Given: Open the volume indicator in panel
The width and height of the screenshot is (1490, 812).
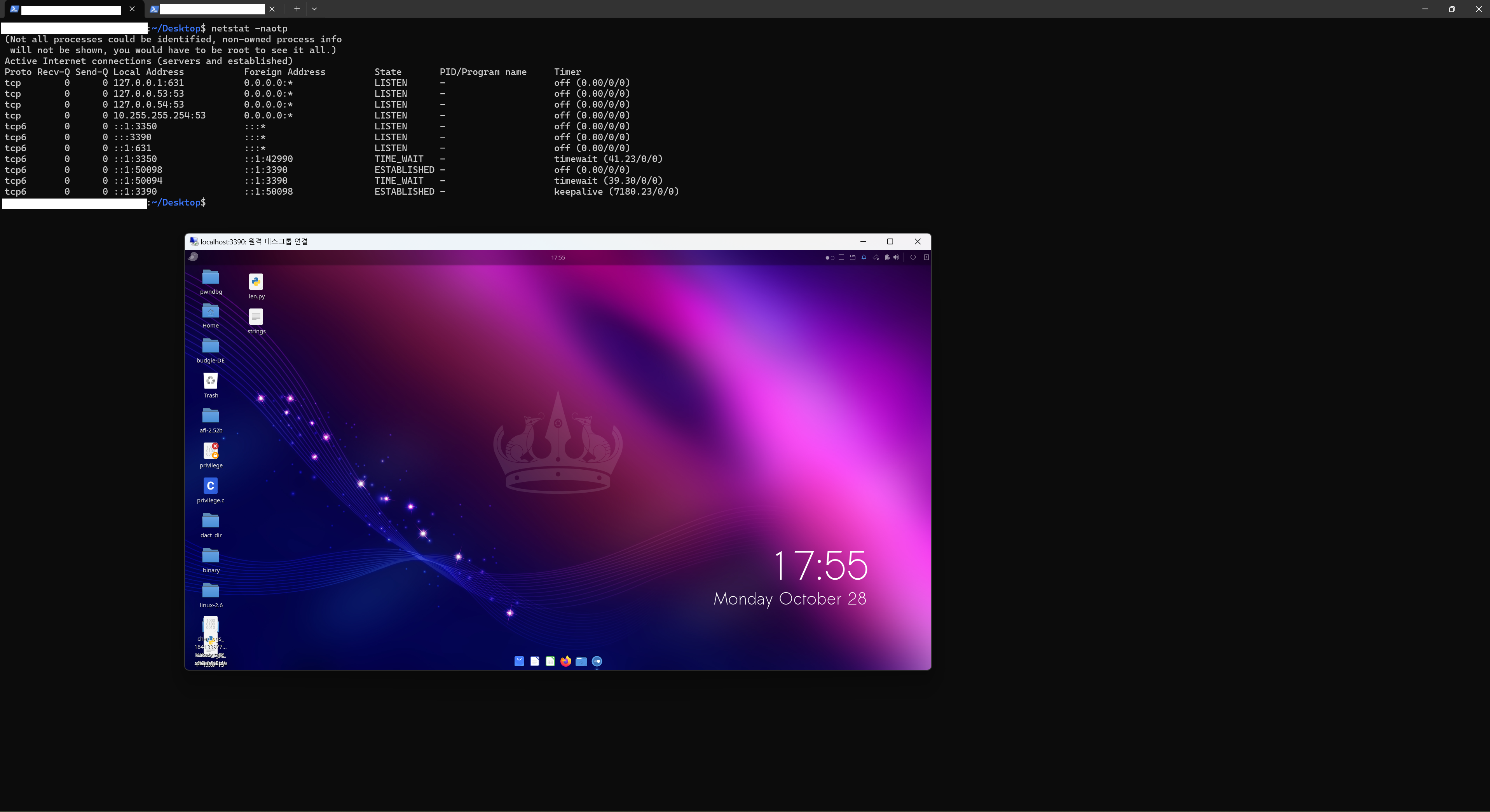Looking at the screenshot, I should tap(896, 257).
